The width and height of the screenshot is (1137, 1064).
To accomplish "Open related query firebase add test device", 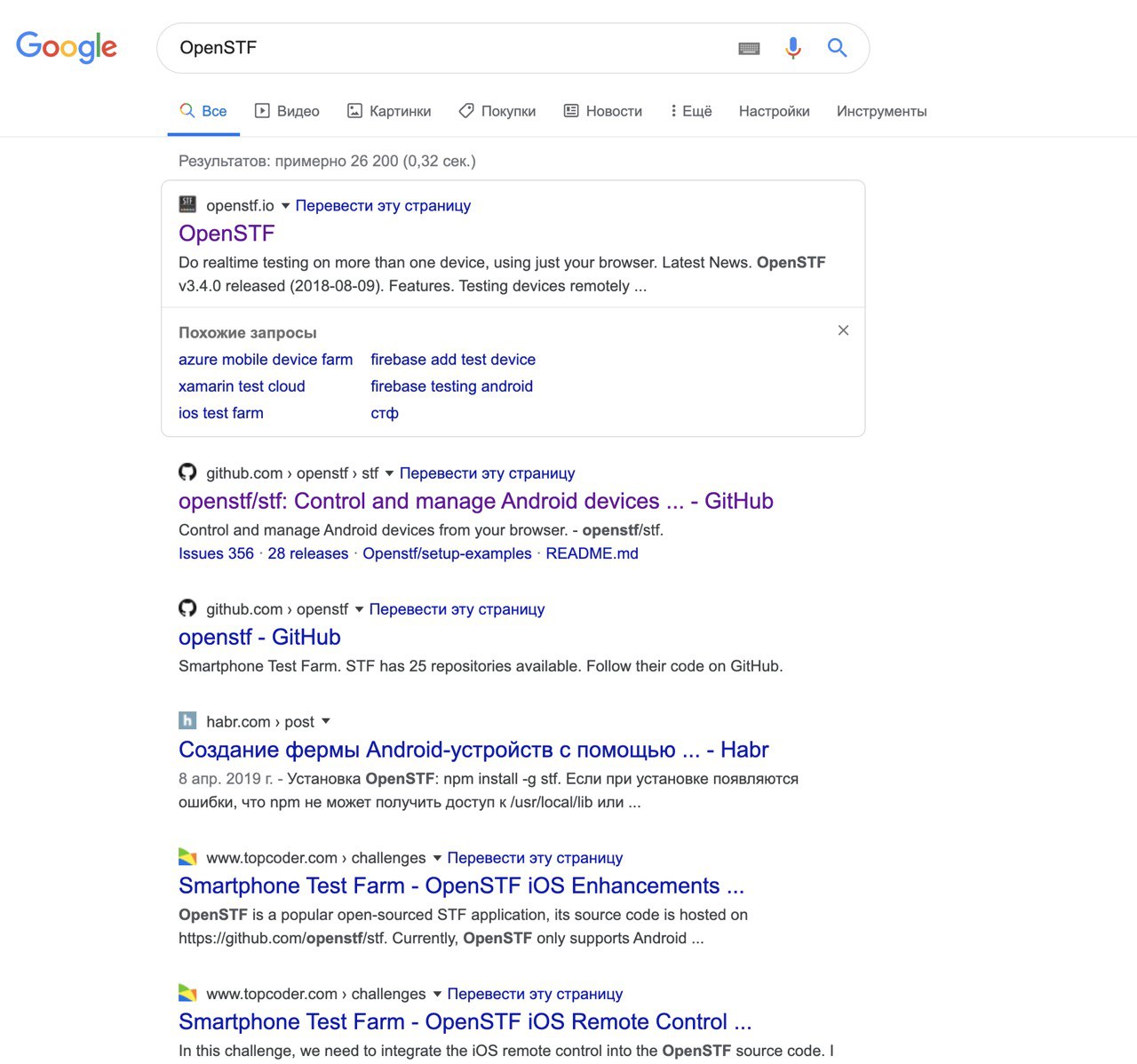I will click(453, 360).
